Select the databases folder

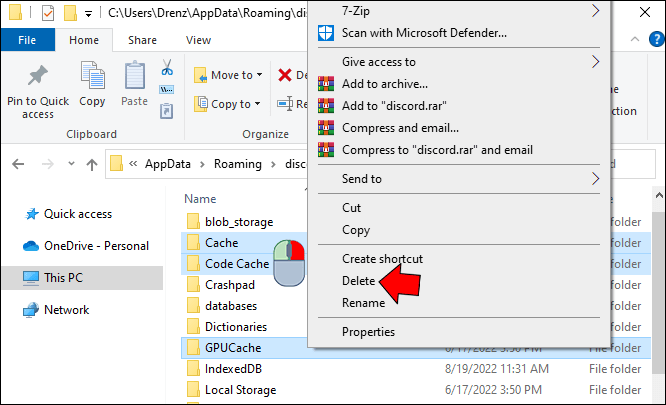(231, 306)
